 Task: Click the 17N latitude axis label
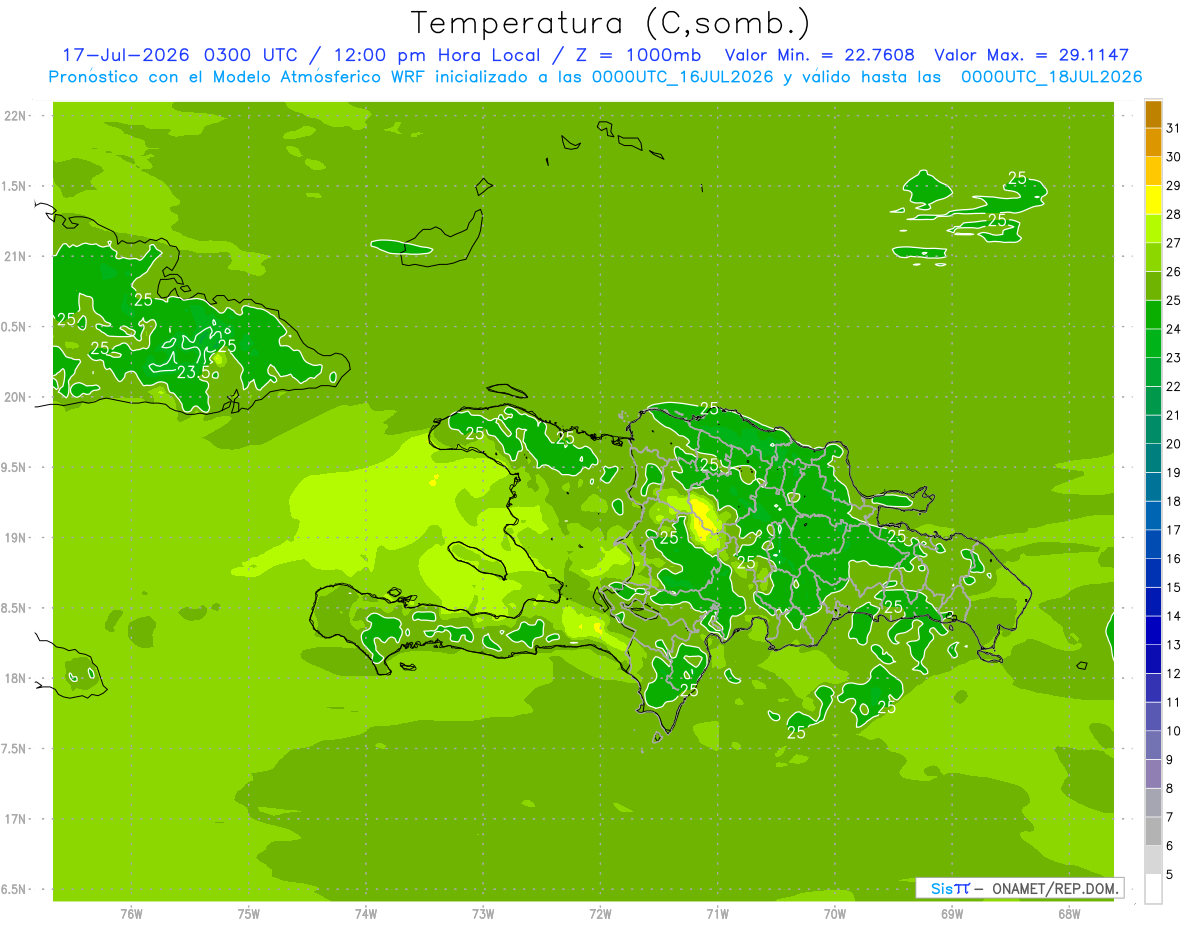[x=16, y=819]
